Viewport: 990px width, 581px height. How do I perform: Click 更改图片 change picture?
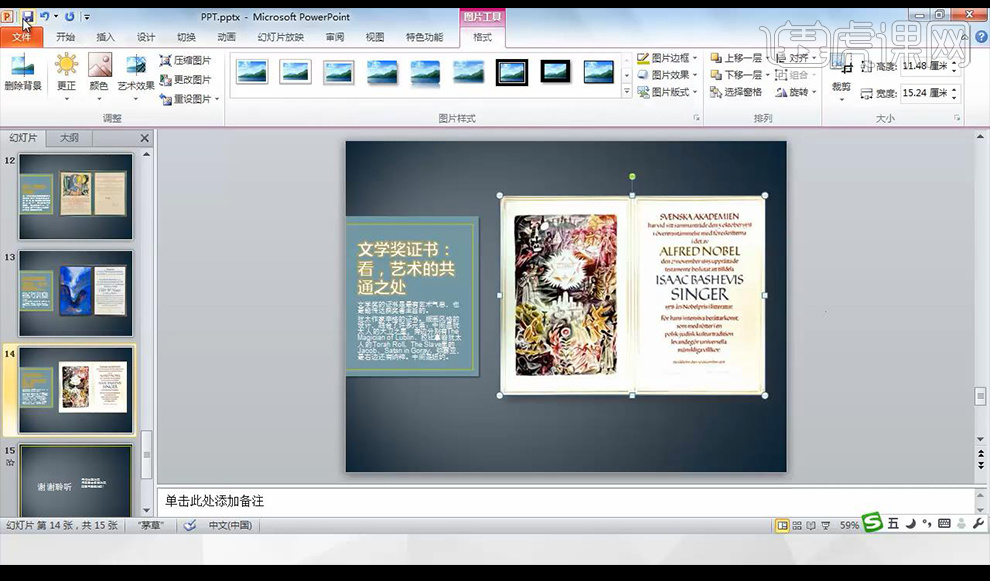[x=185, y=80]
